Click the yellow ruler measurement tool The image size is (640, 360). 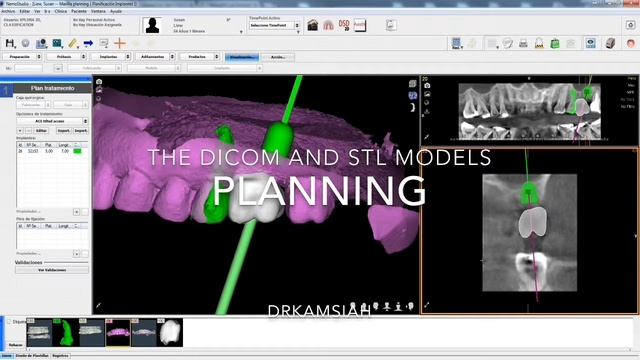click(x=73, y=43)
